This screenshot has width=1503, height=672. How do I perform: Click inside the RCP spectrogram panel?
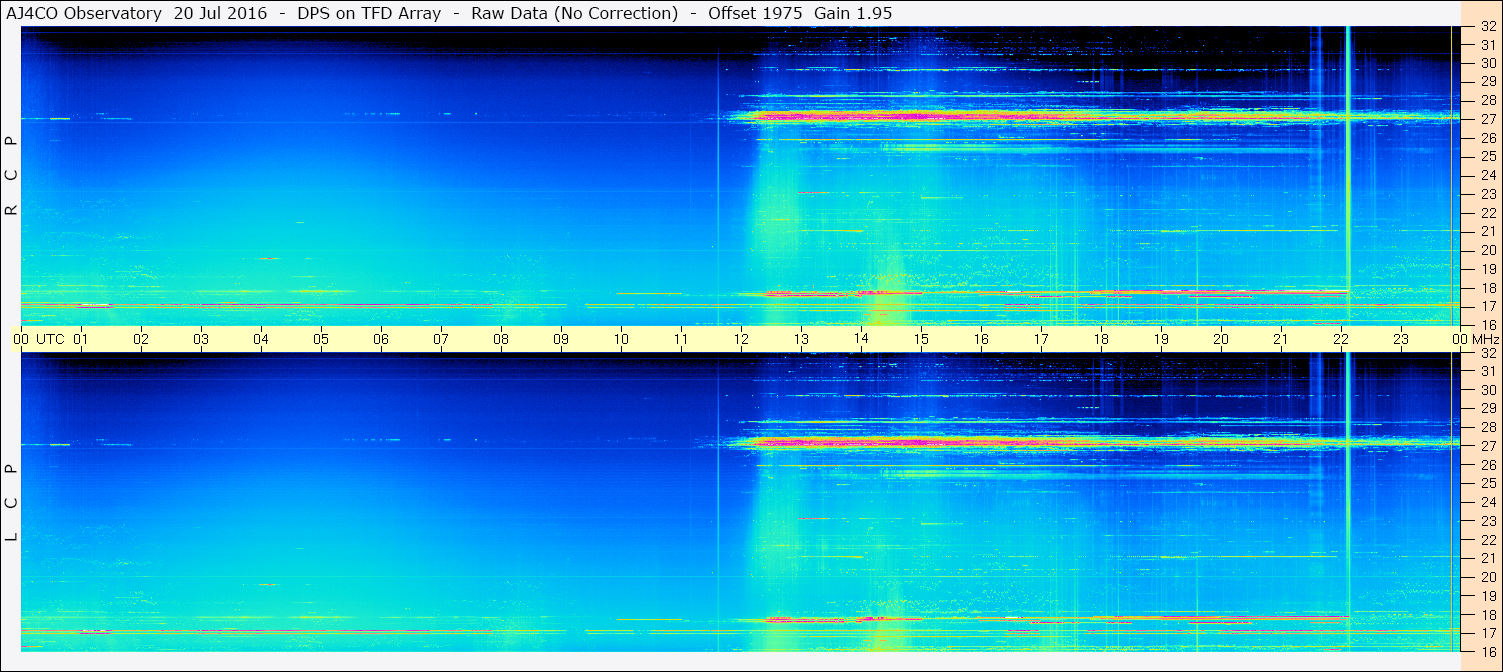click(x=740, y=176)
